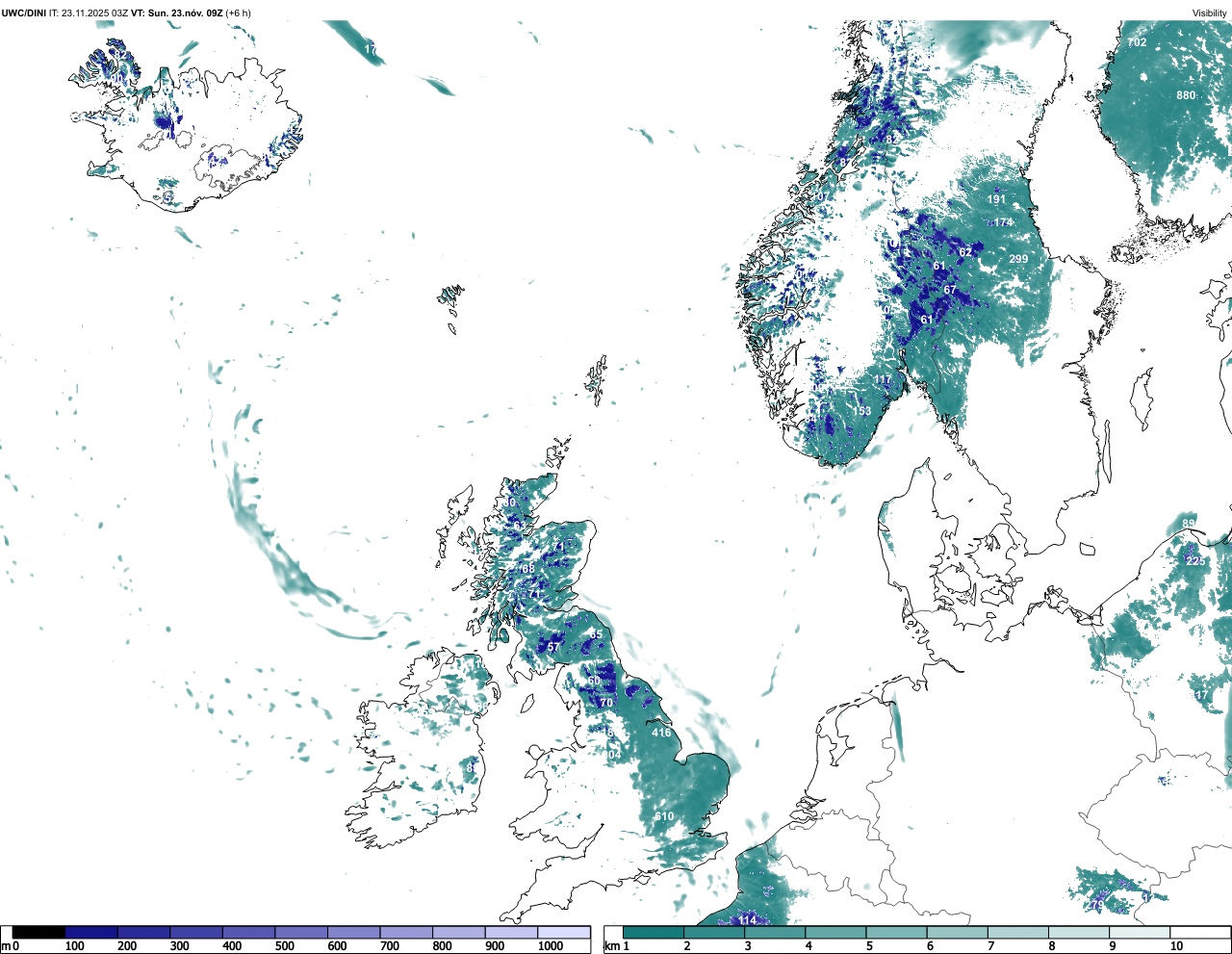Click the '1000' tick label on meter legend
The image size is (1232, 954).
tap(551, 946)
